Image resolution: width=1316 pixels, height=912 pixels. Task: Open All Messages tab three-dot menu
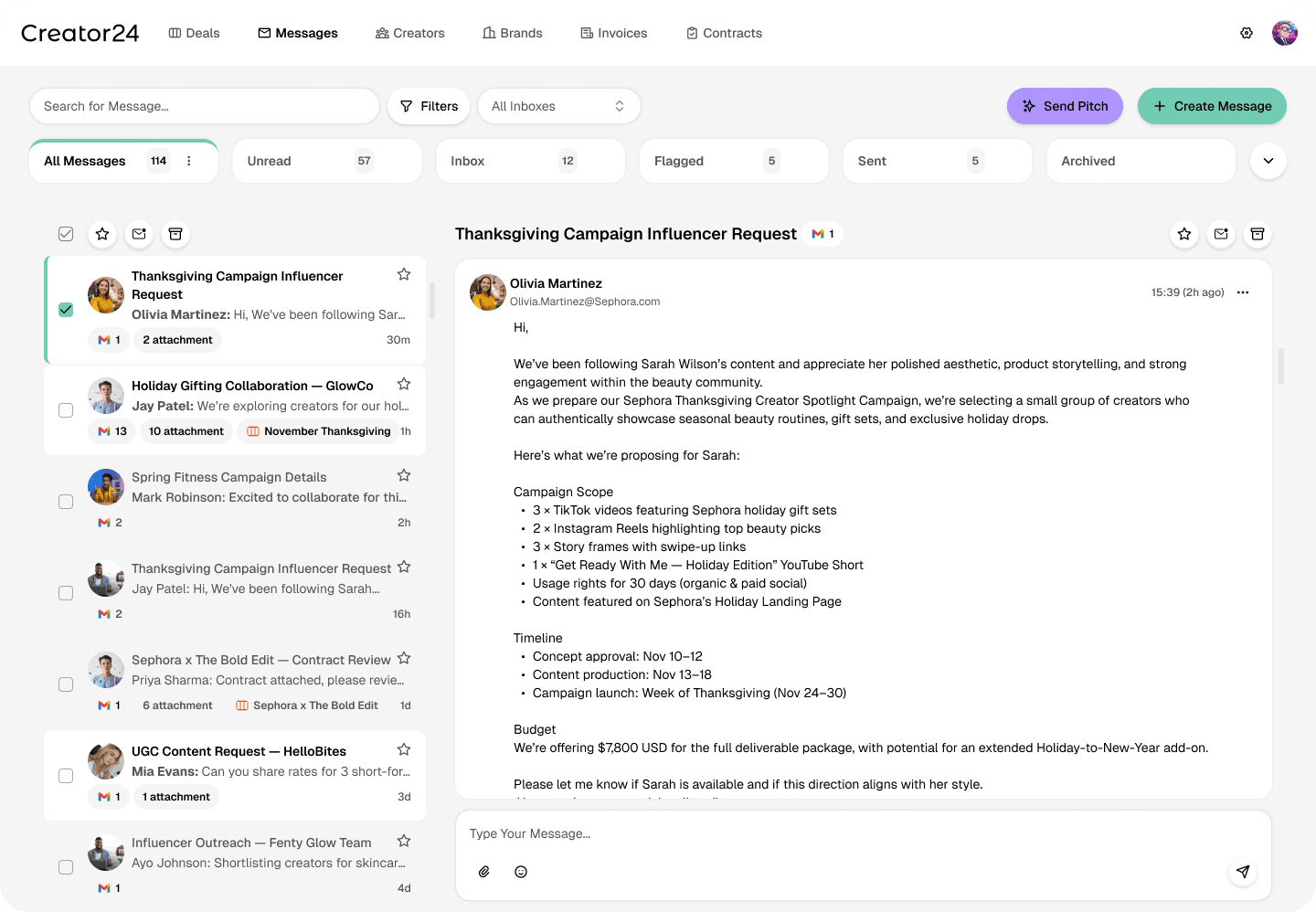189,161
